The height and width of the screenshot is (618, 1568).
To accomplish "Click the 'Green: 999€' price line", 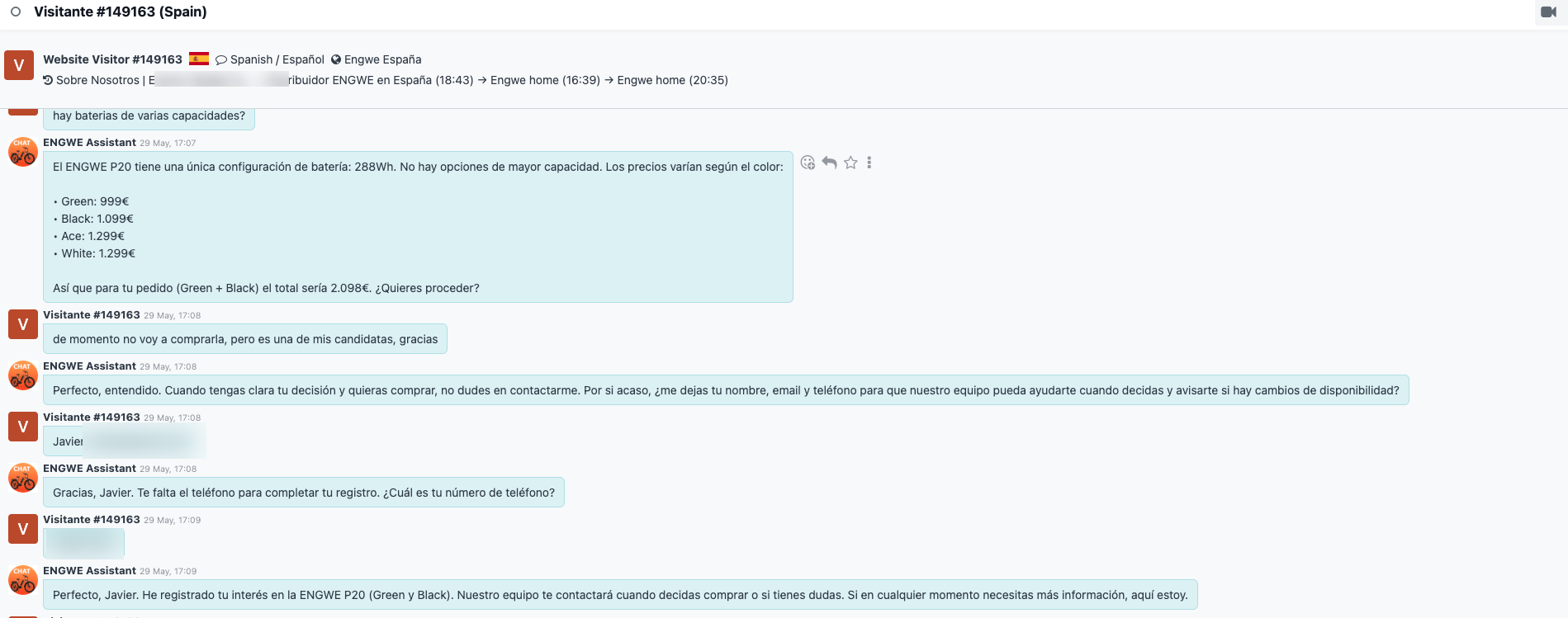I will (x=95, y=201).
